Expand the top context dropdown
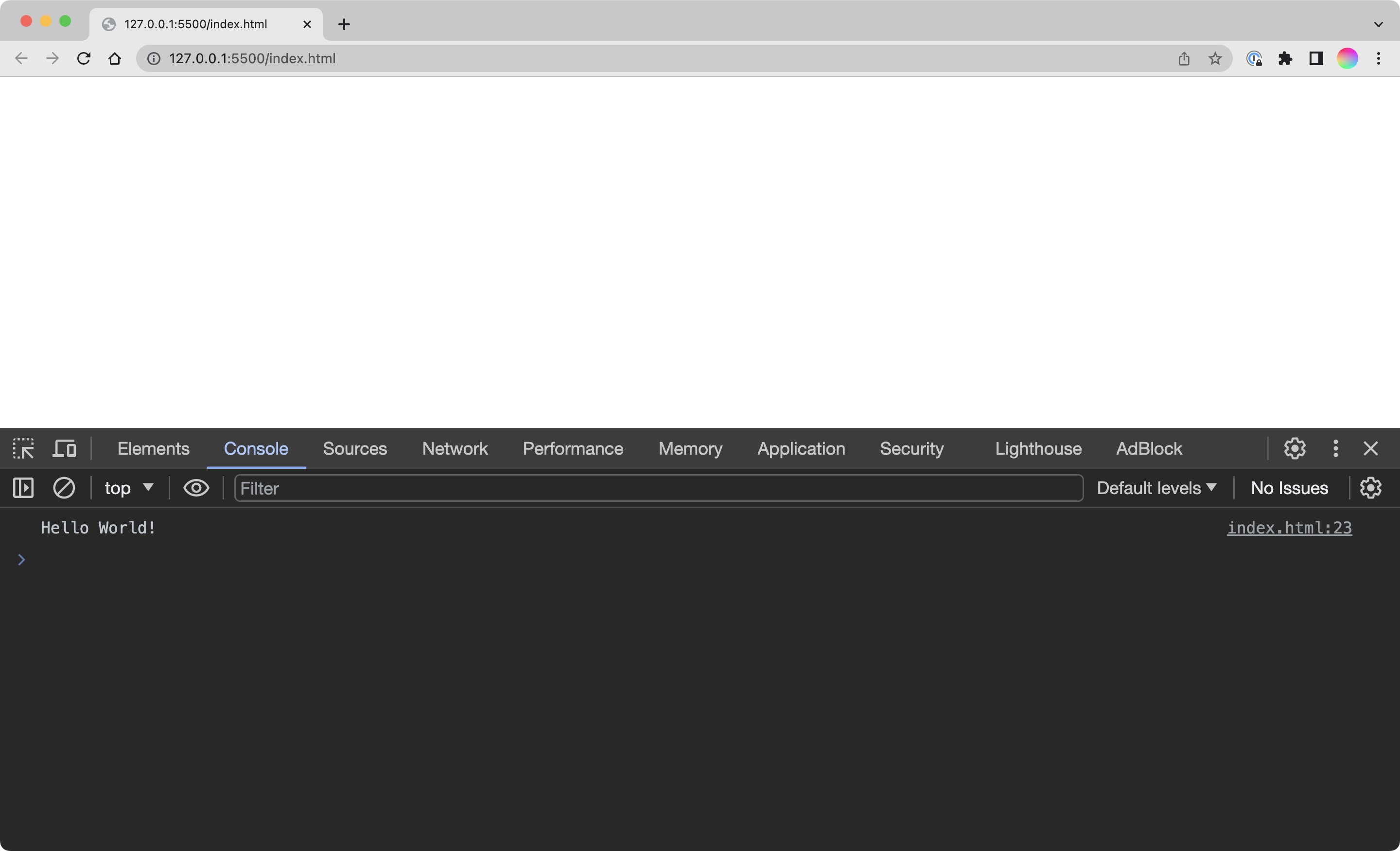 (x=129, y=488)
